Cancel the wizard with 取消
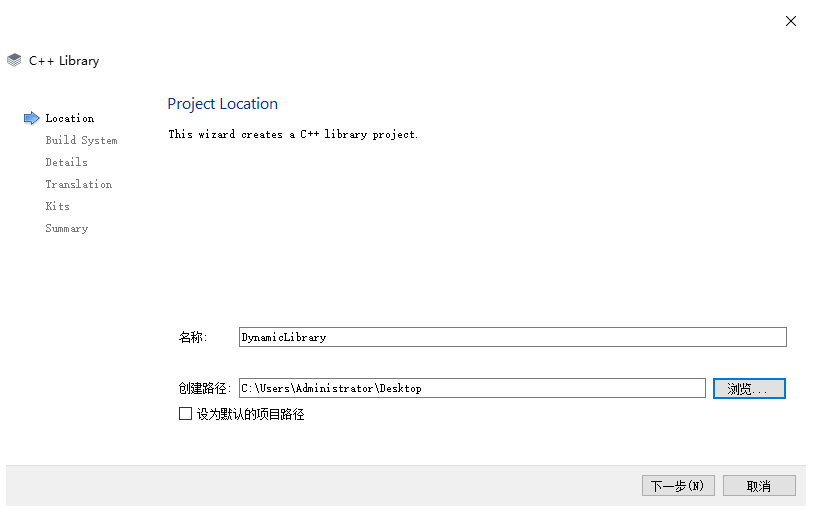 (759, 486)
